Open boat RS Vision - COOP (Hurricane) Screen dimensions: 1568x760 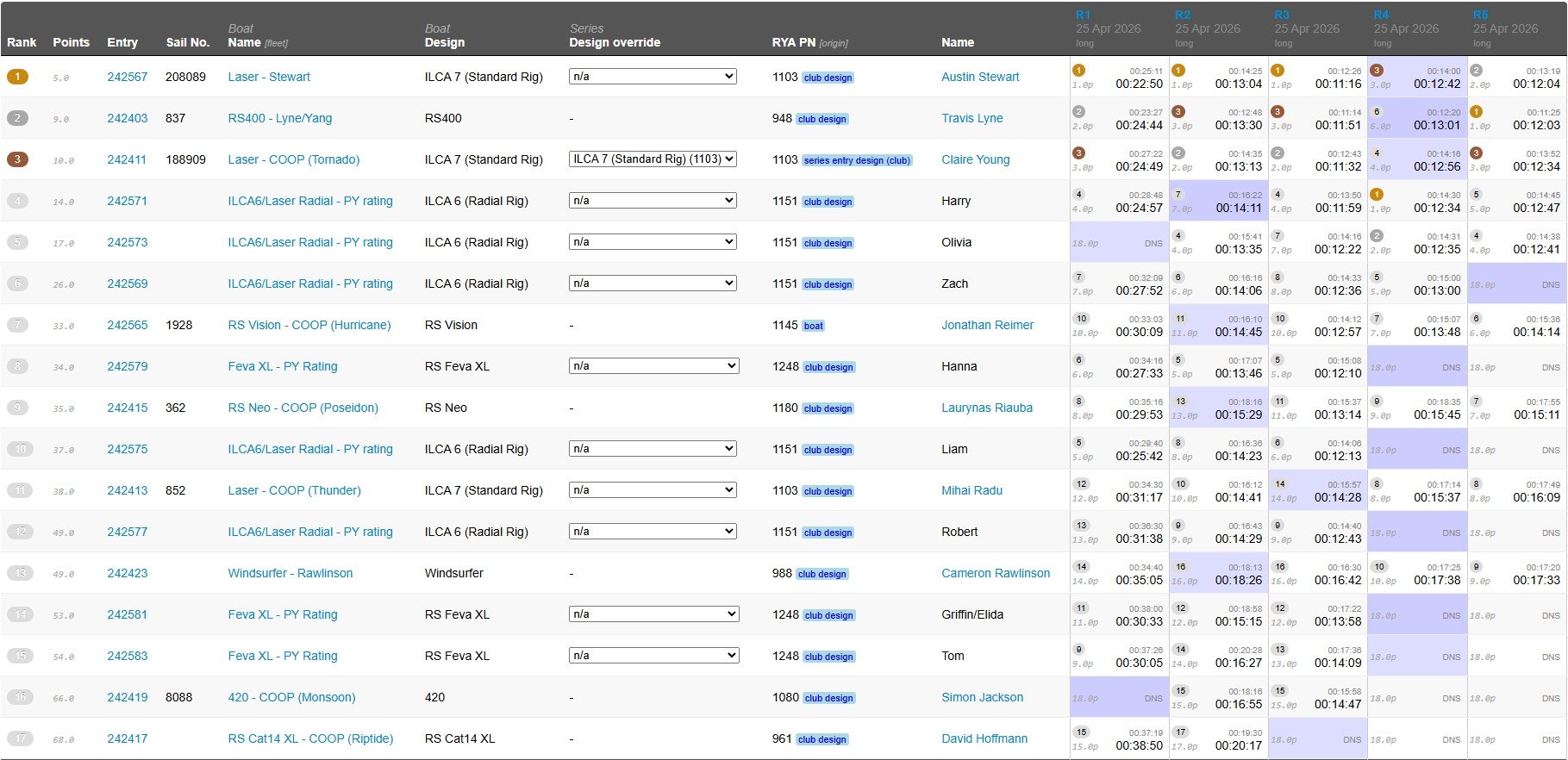click(309, 325)
